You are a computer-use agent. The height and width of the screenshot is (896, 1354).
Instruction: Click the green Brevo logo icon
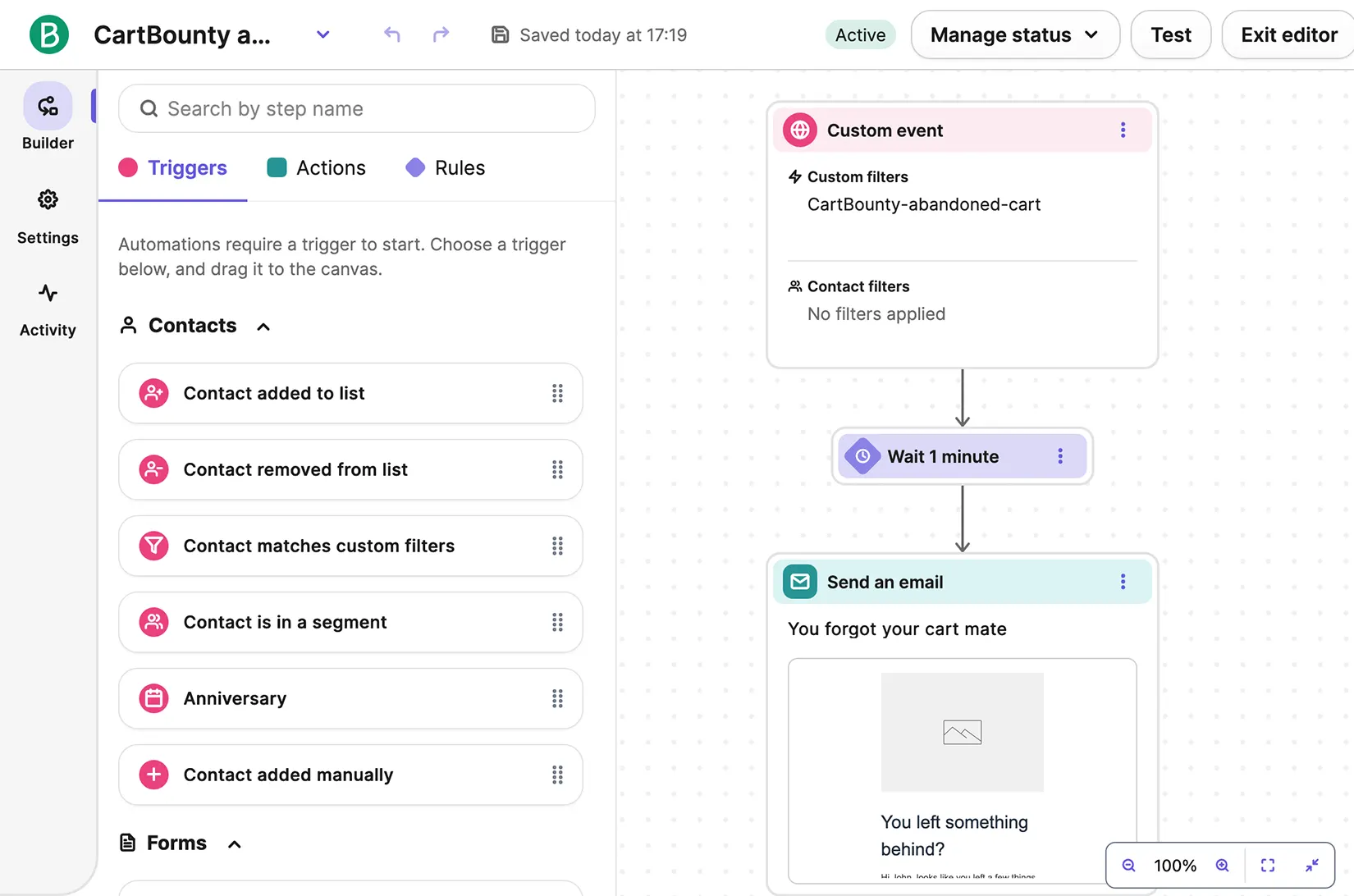pos(48,34)
